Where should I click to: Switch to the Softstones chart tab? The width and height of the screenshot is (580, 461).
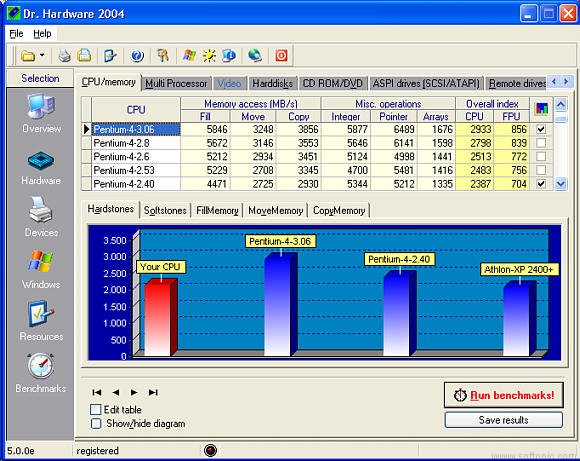[x=165, y=211]
